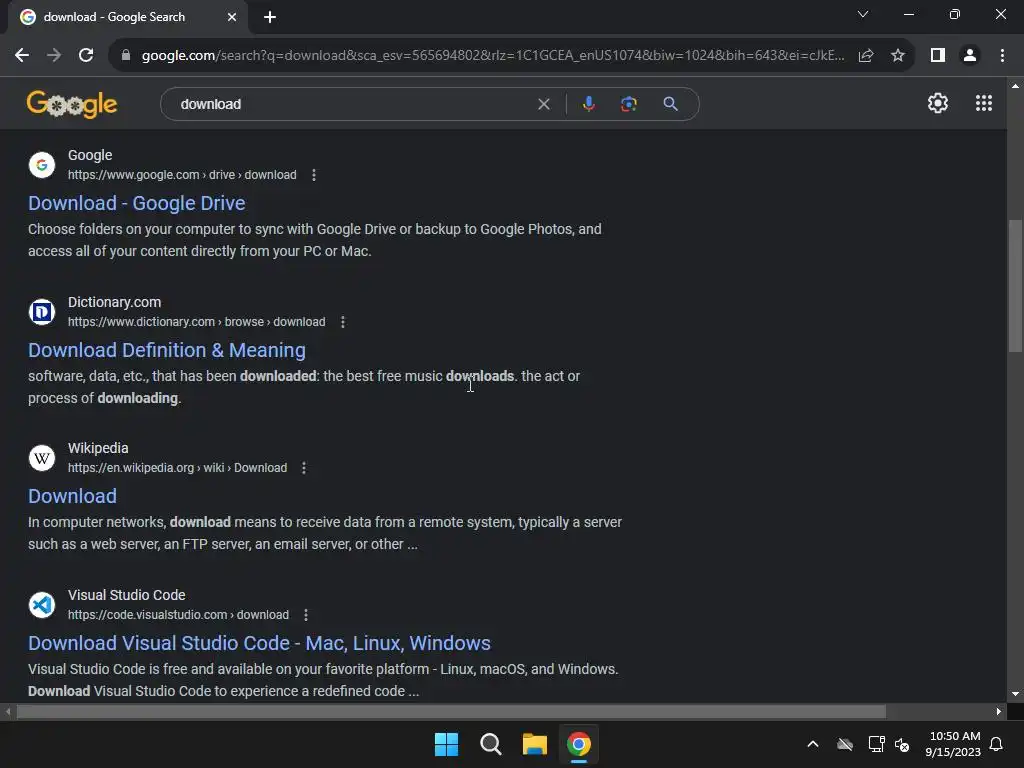
Task: Open the Wikipedia Download article link
Action: tap(72, 496)
